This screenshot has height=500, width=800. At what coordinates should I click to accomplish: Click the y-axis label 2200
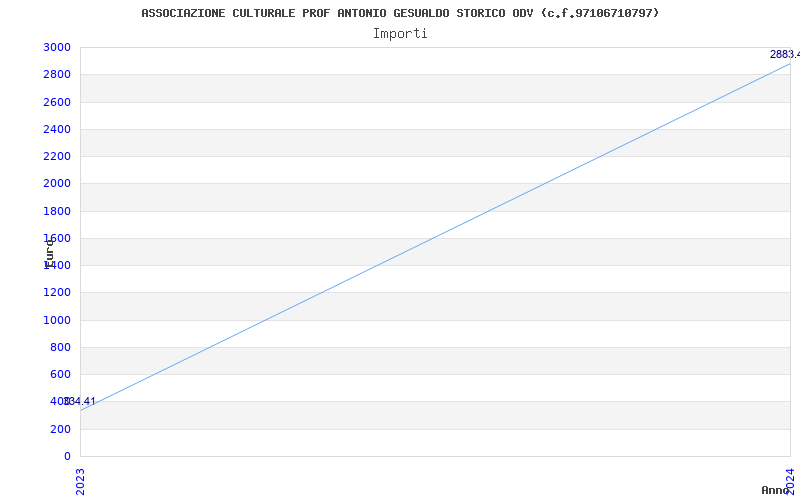[x=57, y=156]
